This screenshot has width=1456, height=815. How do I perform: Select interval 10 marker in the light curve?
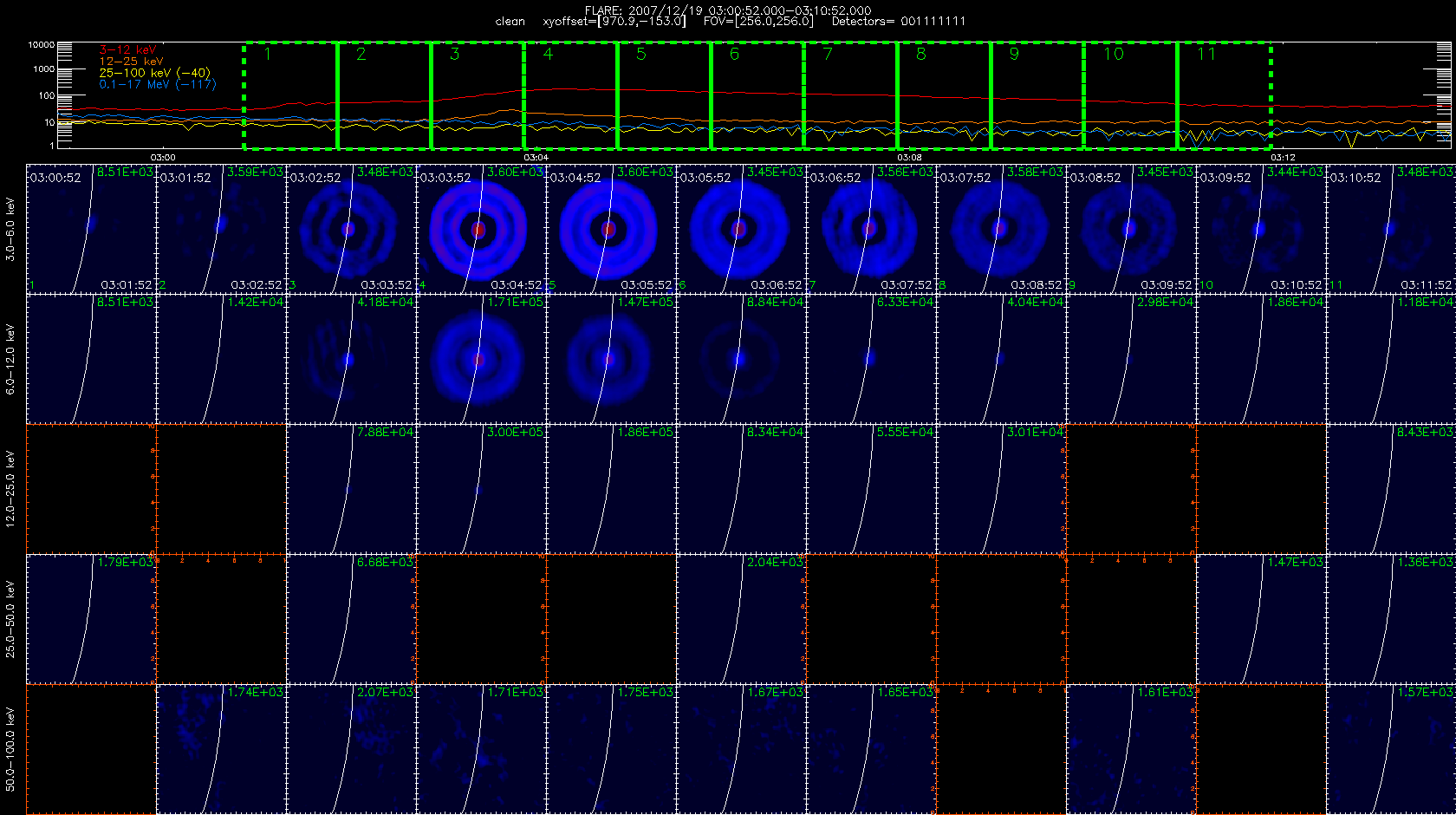1114,54
